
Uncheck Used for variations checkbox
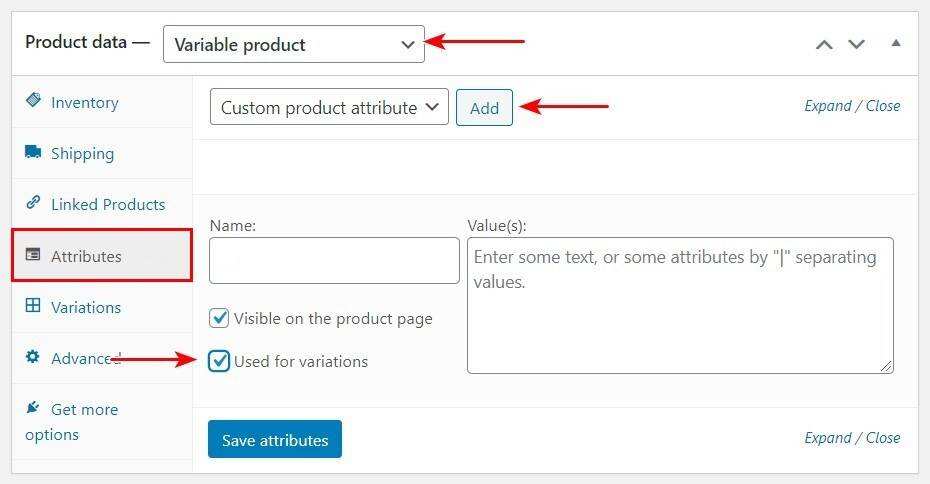coord(219,361)
